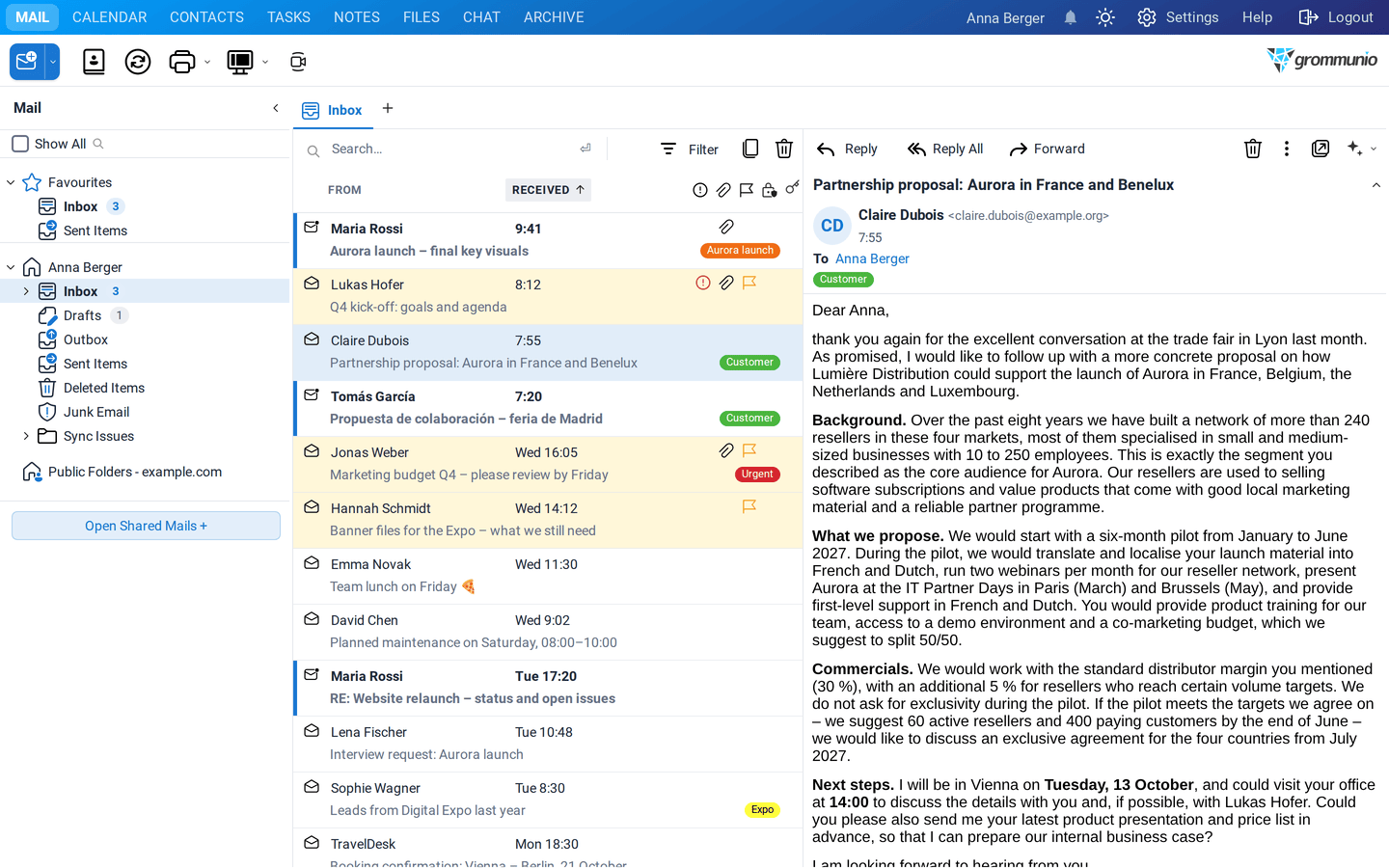Open the new item dropdown arrow

(x=53, y=62)
